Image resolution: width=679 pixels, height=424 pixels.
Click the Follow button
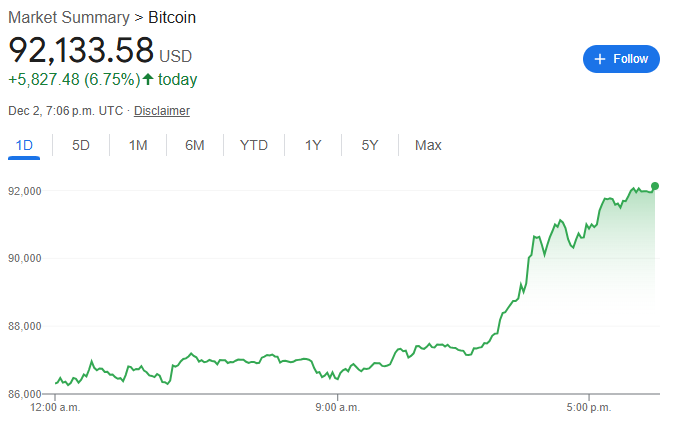[x=621, y=59]
